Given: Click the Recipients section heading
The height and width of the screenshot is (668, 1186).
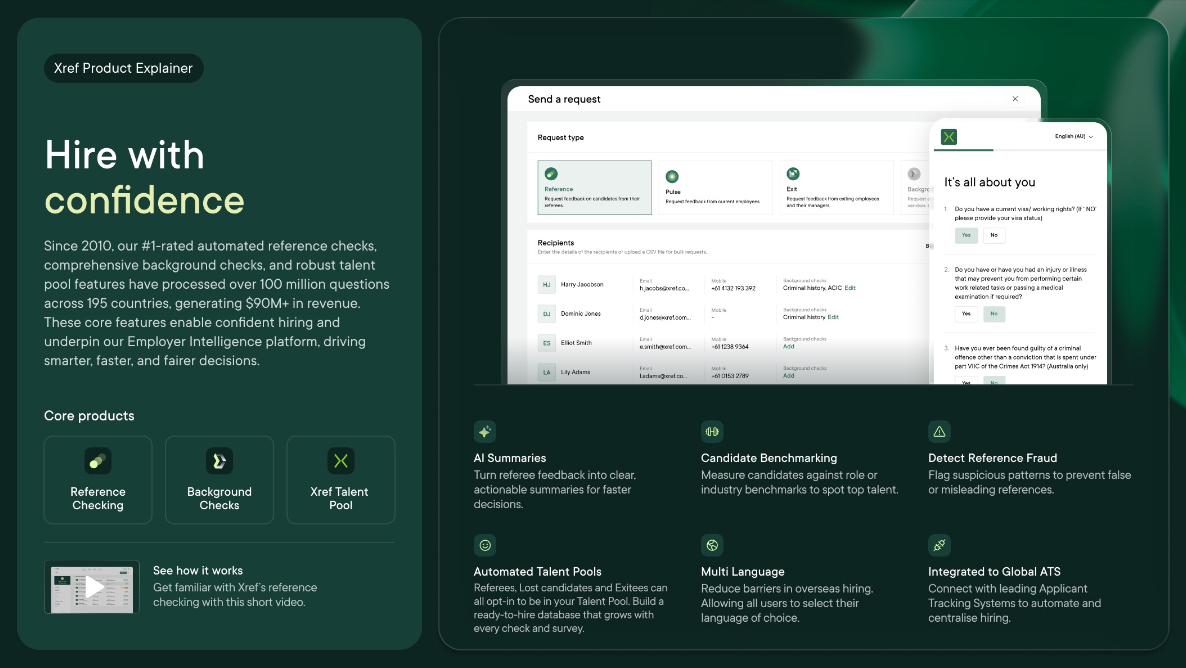Looking at the screenshot, I should pyautogui.click(x=555, y=243).
